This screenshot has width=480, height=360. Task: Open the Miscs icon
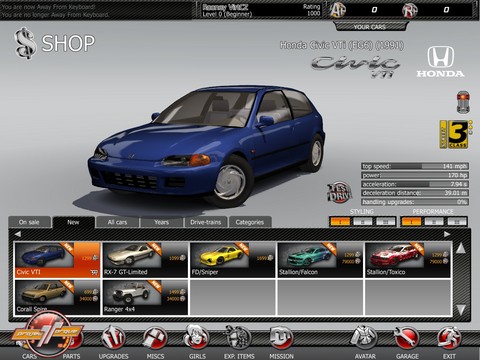[155, 337]
